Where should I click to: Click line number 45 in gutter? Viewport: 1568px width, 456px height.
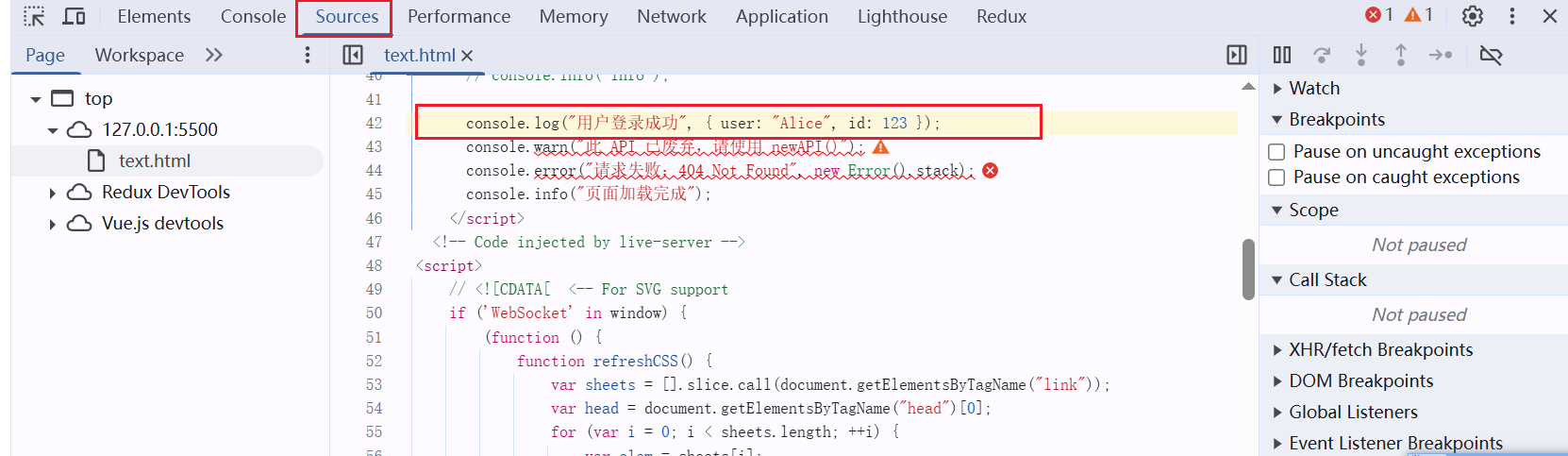point(375,194)
